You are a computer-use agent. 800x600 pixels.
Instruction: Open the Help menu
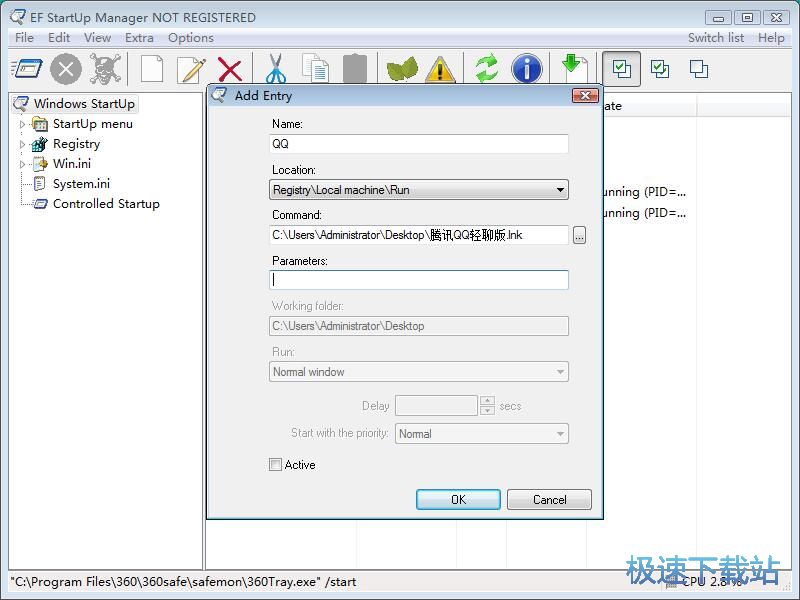coord(771,38)
